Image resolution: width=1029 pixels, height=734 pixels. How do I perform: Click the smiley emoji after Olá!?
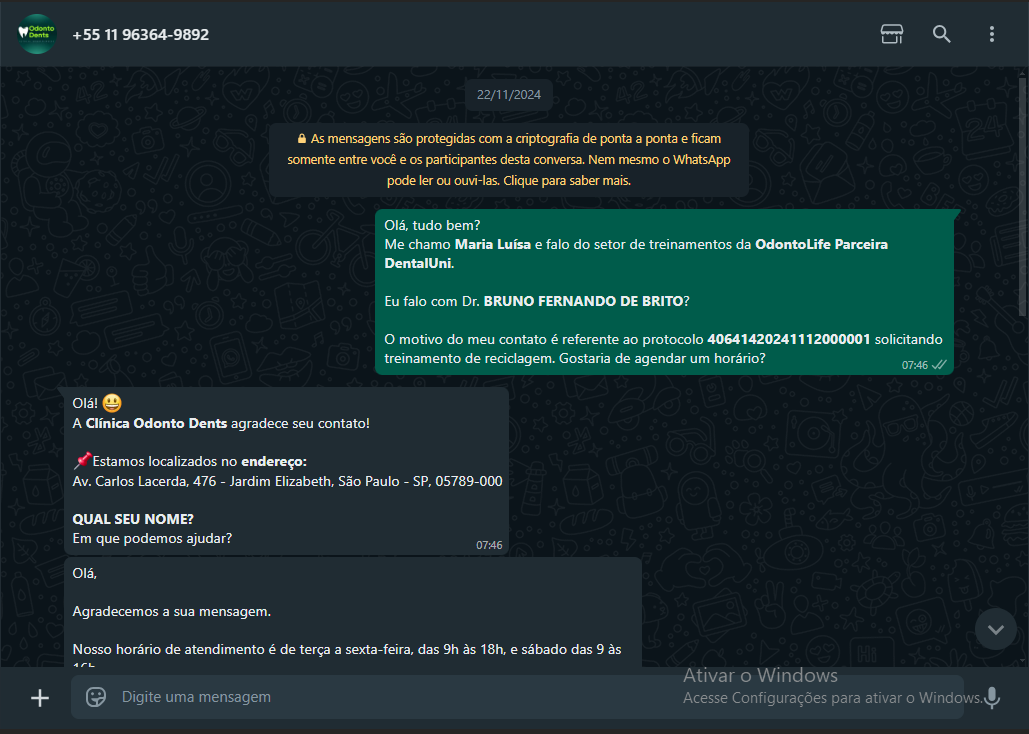112,403
